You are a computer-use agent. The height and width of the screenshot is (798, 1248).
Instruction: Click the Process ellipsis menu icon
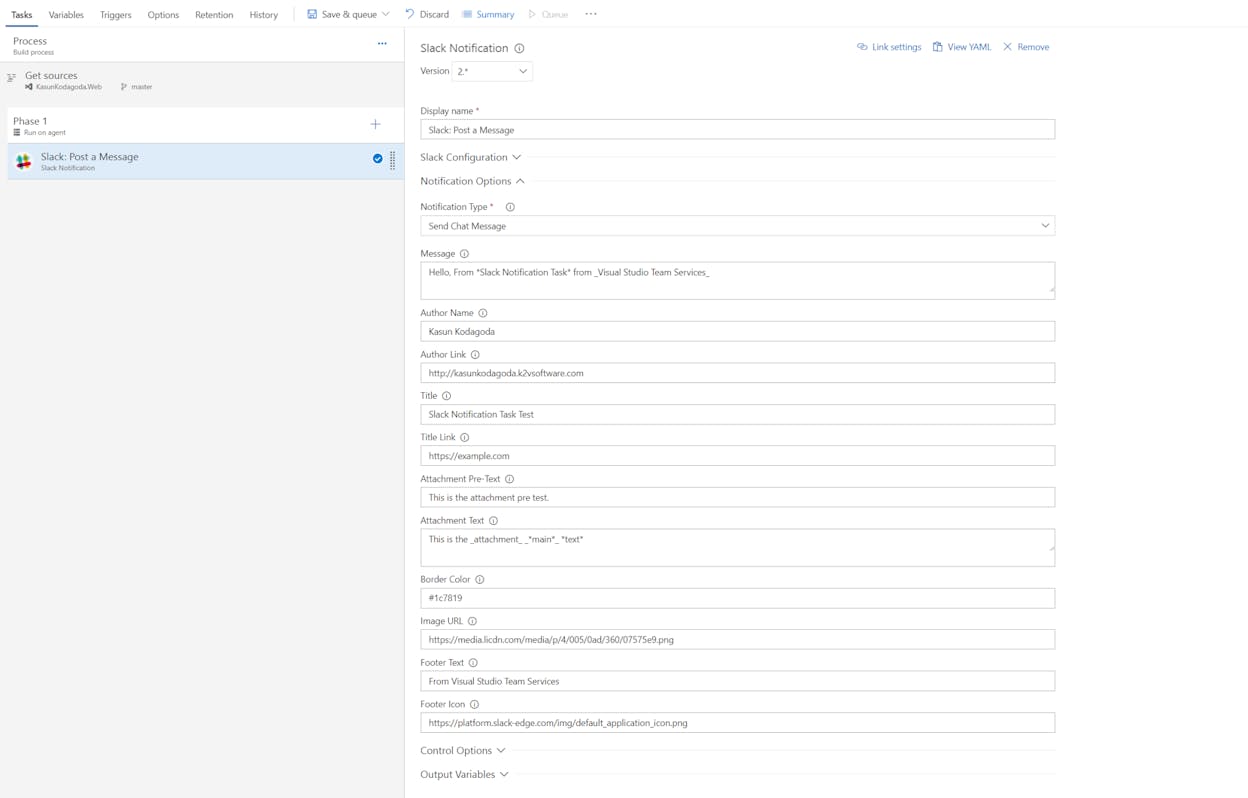382,44
